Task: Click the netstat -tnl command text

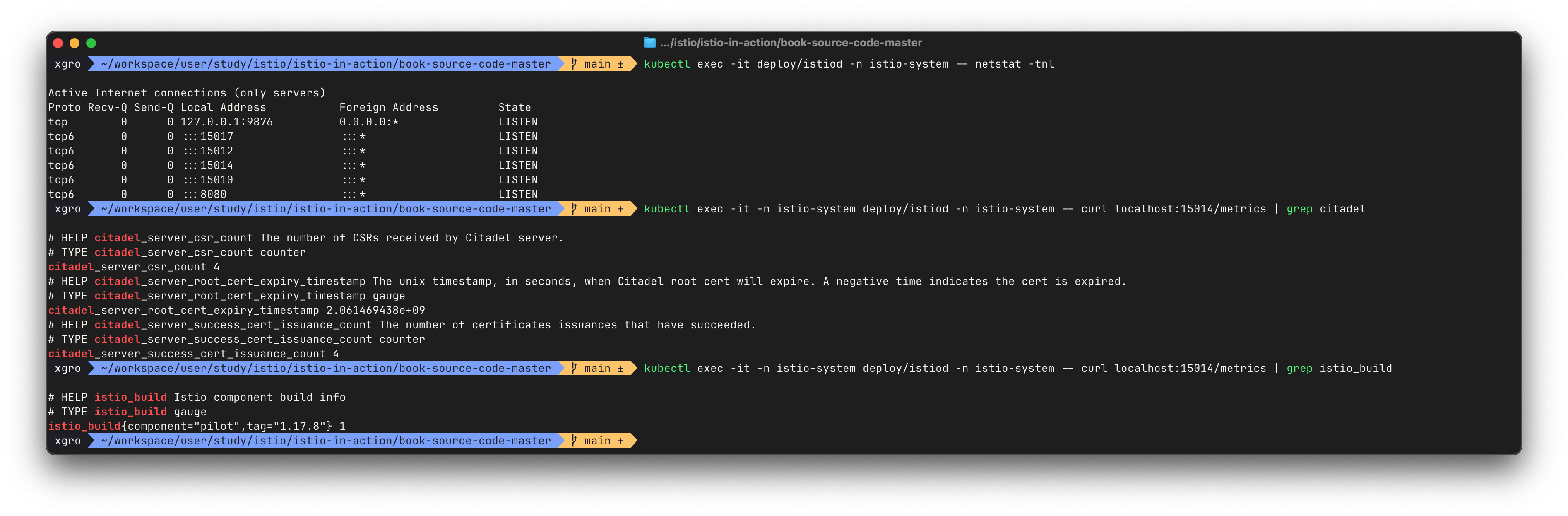Action: click(1015, 64)
